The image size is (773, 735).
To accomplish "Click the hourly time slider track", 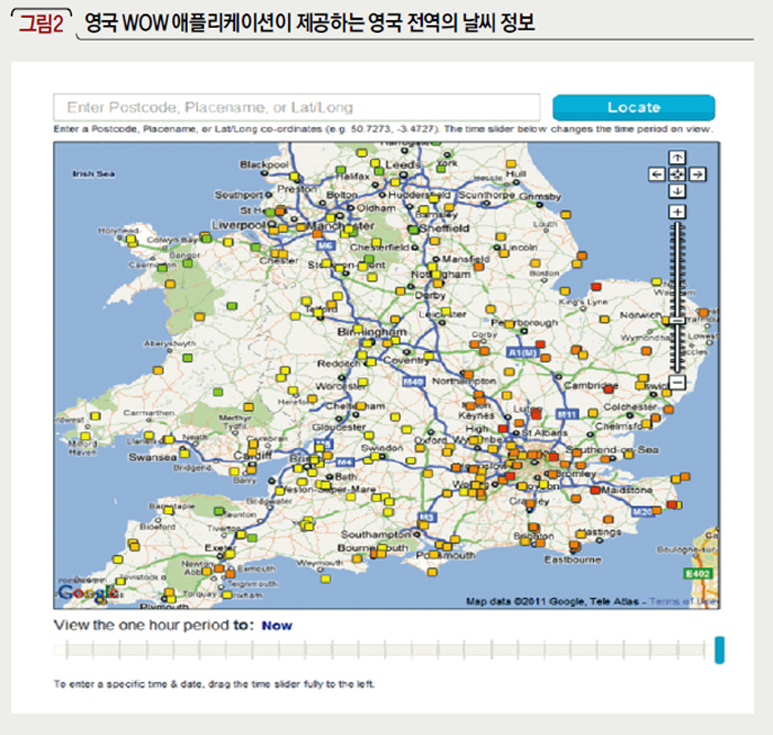I will (385, 650).
